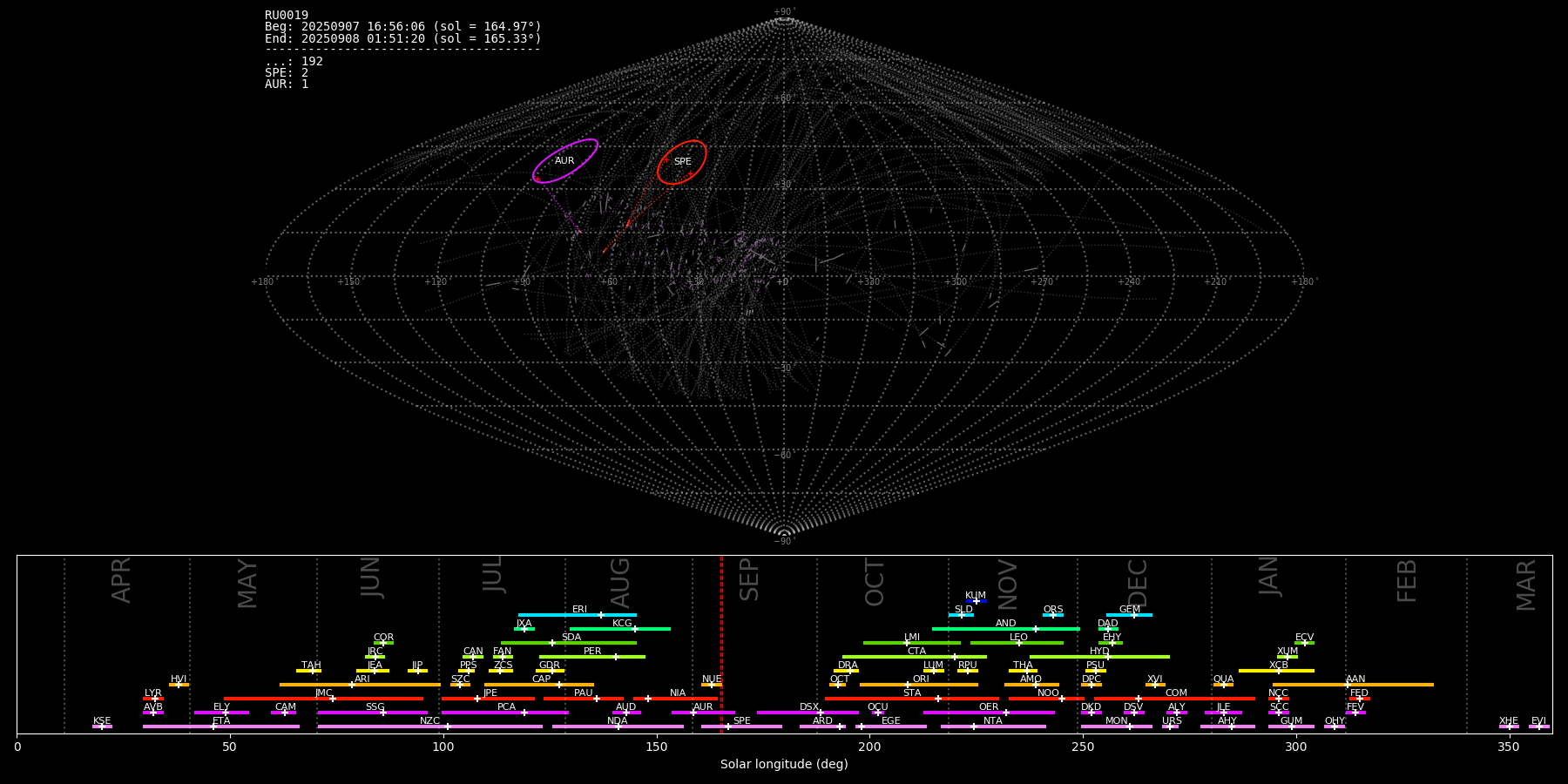Click the RU0019 station title text
Screen dimensions: 1568x784
pyautogui.click(x=287, y=16)
